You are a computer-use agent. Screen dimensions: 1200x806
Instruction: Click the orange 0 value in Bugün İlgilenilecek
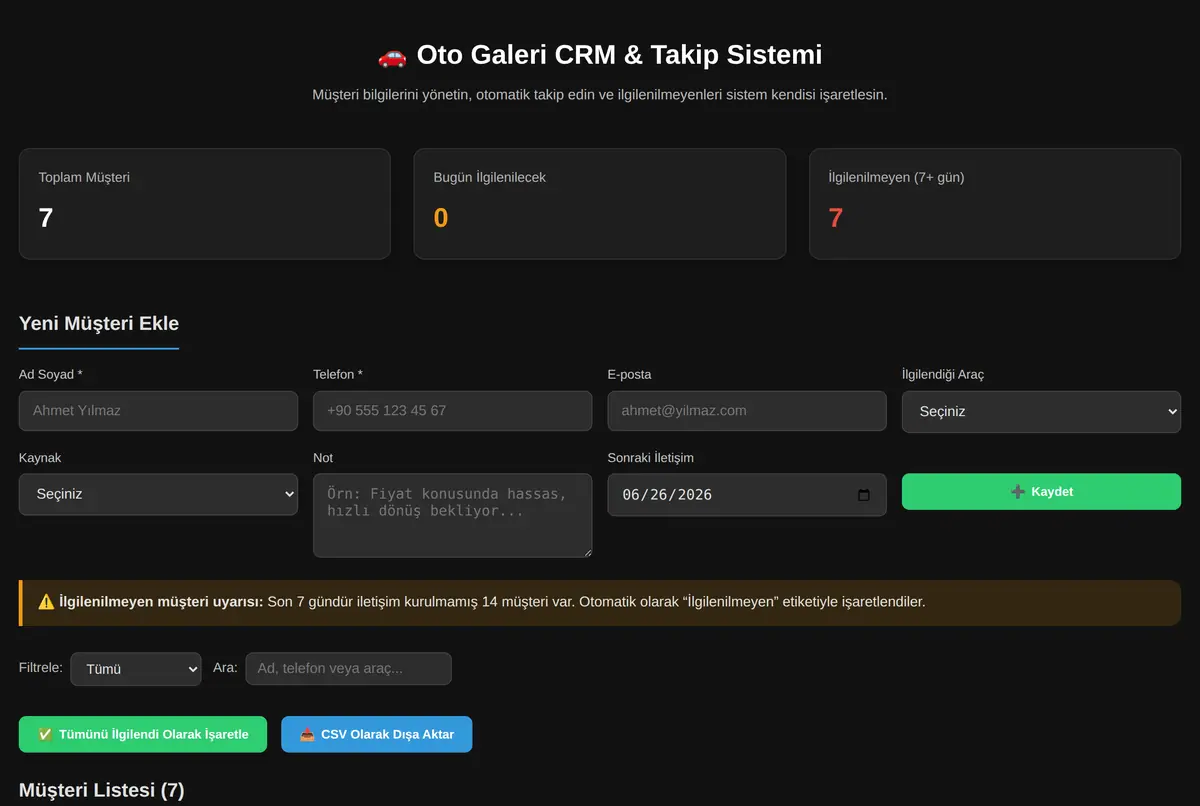[441, 218]
